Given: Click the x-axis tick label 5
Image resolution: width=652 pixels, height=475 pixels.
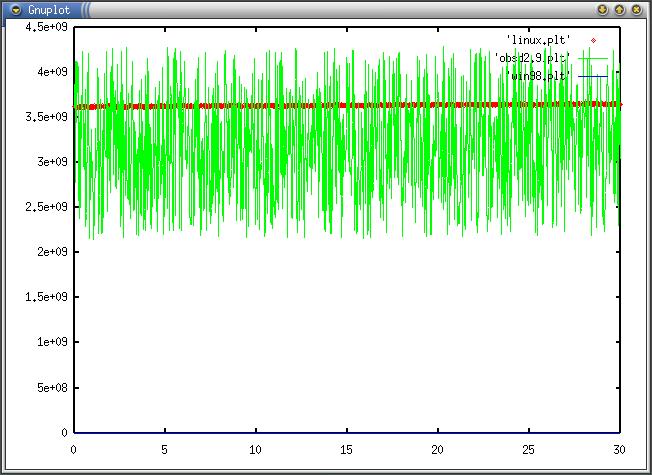Looking at the screenshot, I should [164, 449].
